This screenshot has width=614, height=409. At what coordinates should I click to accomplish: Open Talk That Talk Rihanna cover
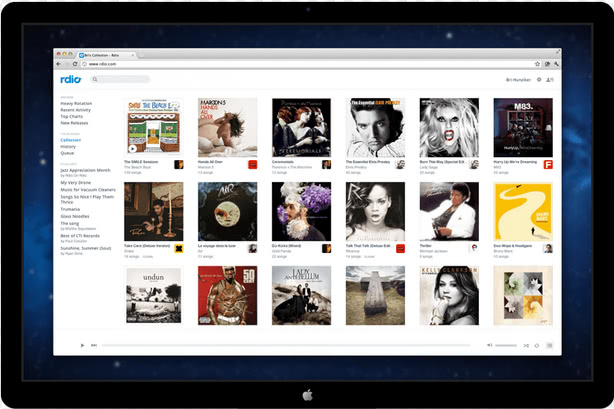[375, 211]
